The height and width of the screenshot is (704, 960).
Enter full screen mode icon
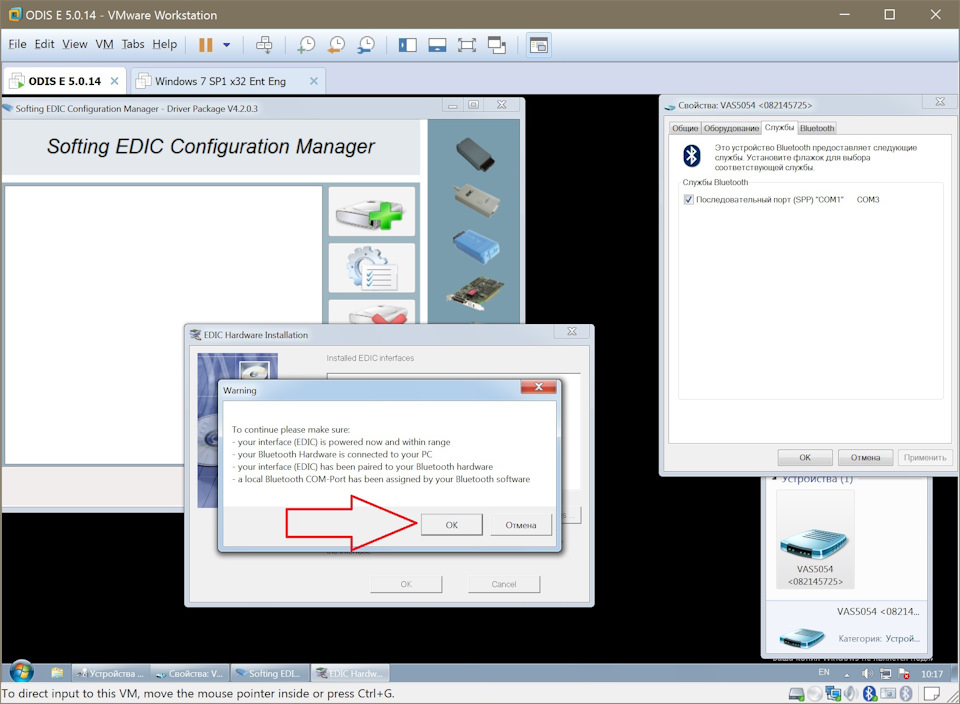coord(467,45)
